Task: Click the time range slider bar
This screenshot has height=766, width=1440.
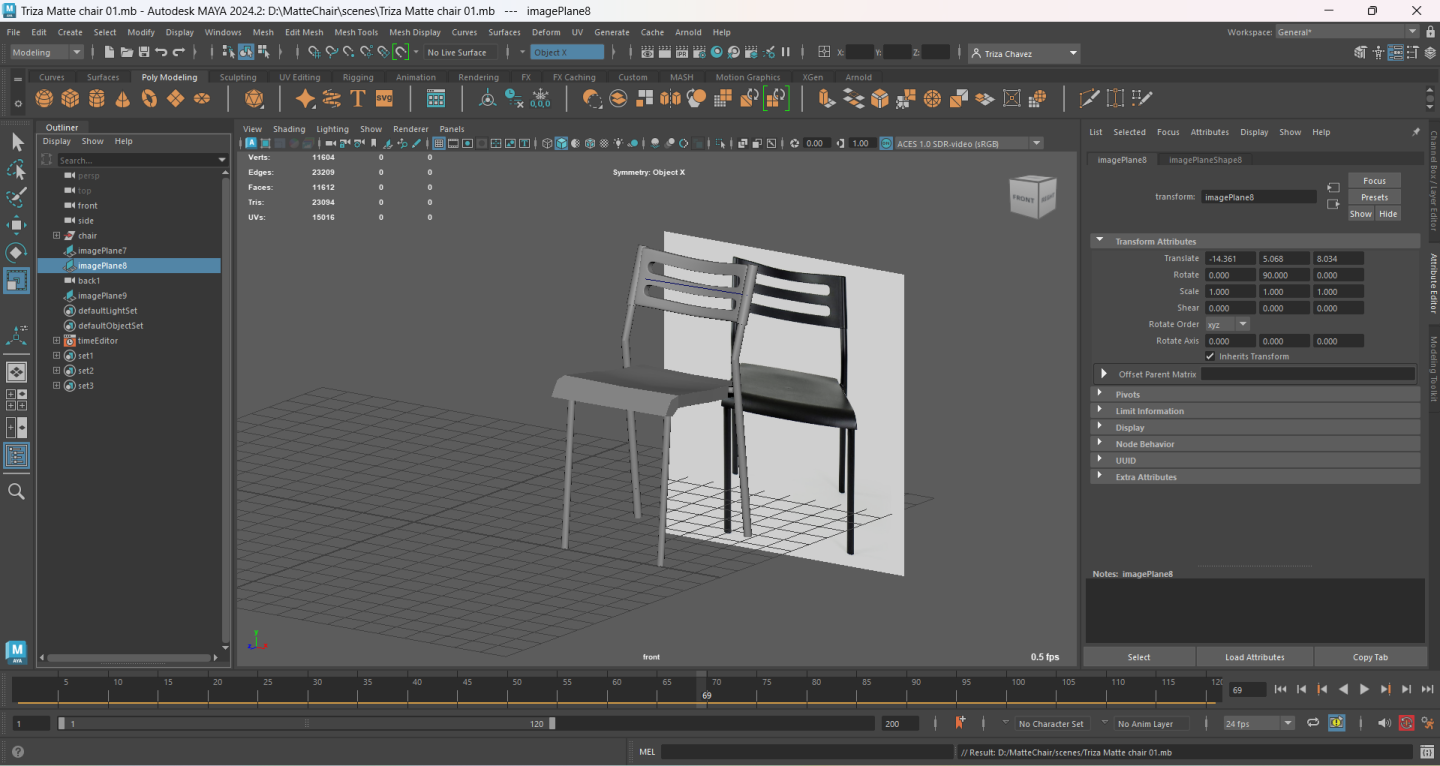Action: (x=305, y=723)
